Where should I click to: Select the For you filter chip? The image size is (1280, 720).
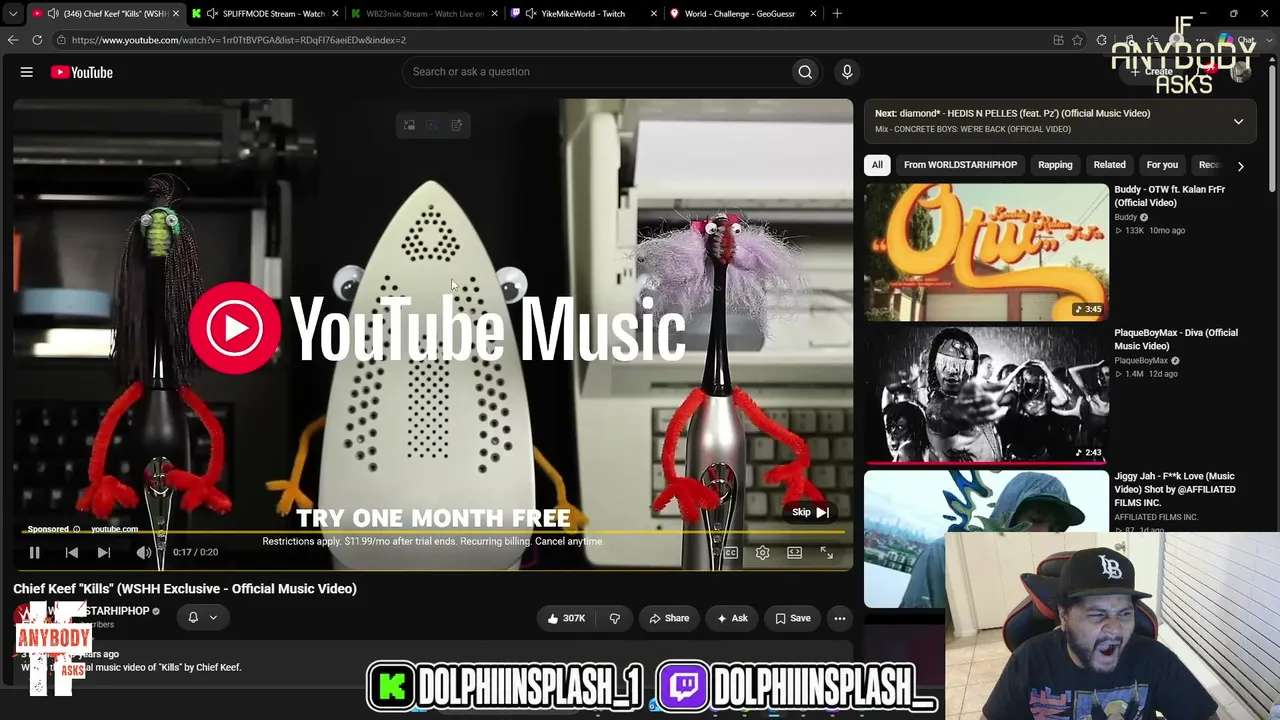(1162, 165)
